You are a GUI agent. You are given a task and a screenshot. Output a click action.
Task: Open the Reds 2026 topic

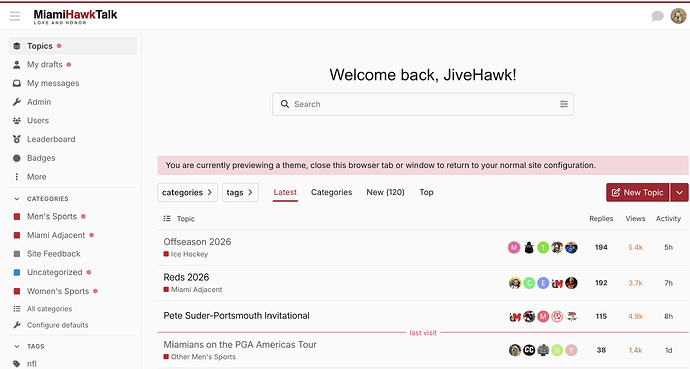[x=186, y=278]
